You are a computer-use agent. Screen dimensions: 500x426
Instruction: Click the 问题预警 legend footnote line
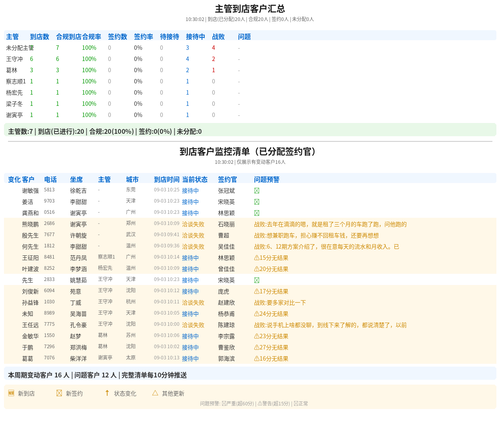coord(254,404)
